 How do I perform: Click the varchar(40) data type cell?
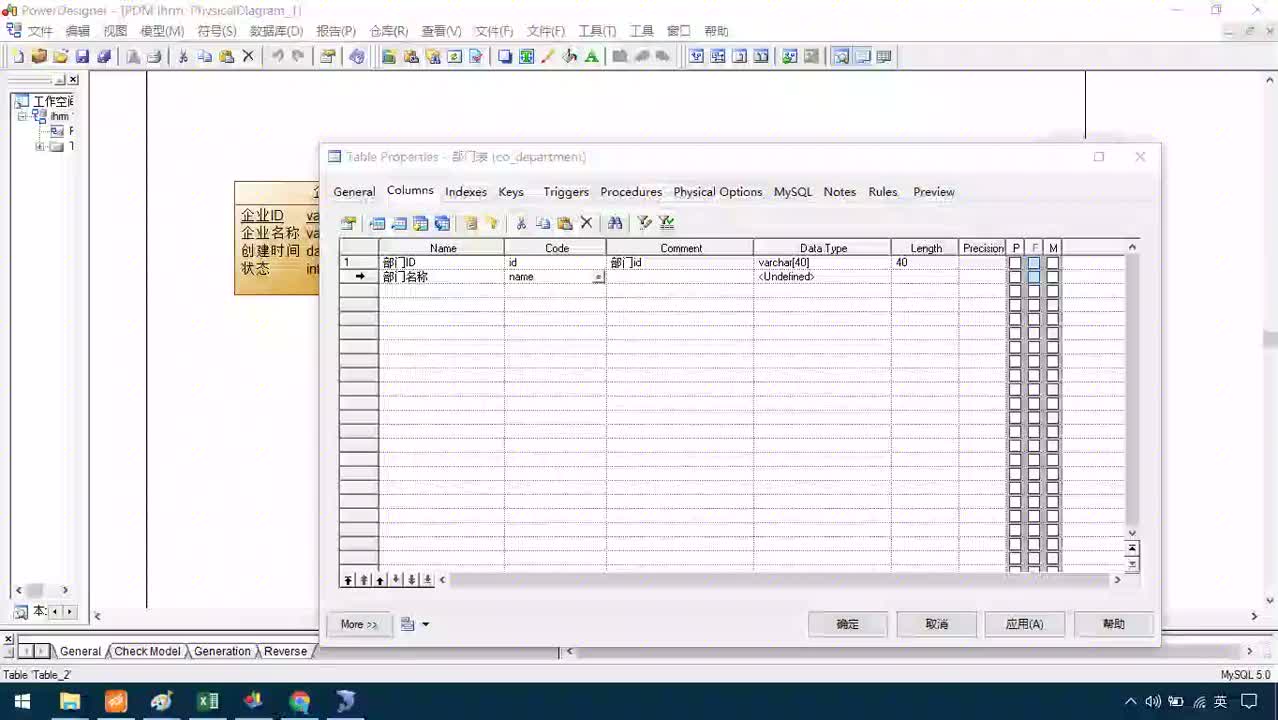tap(822, 263)
